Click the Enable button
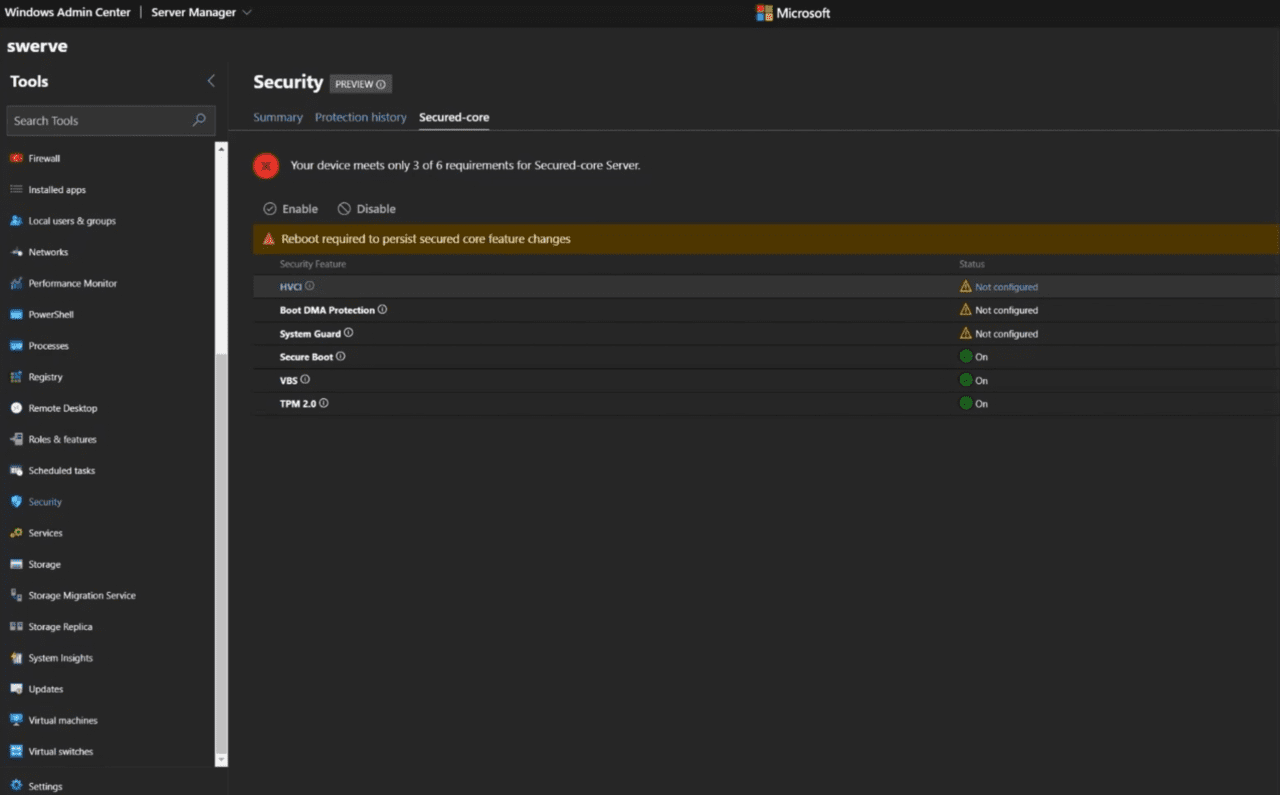The height and width of the screenshot is (795, 1280). coord(291,209)
